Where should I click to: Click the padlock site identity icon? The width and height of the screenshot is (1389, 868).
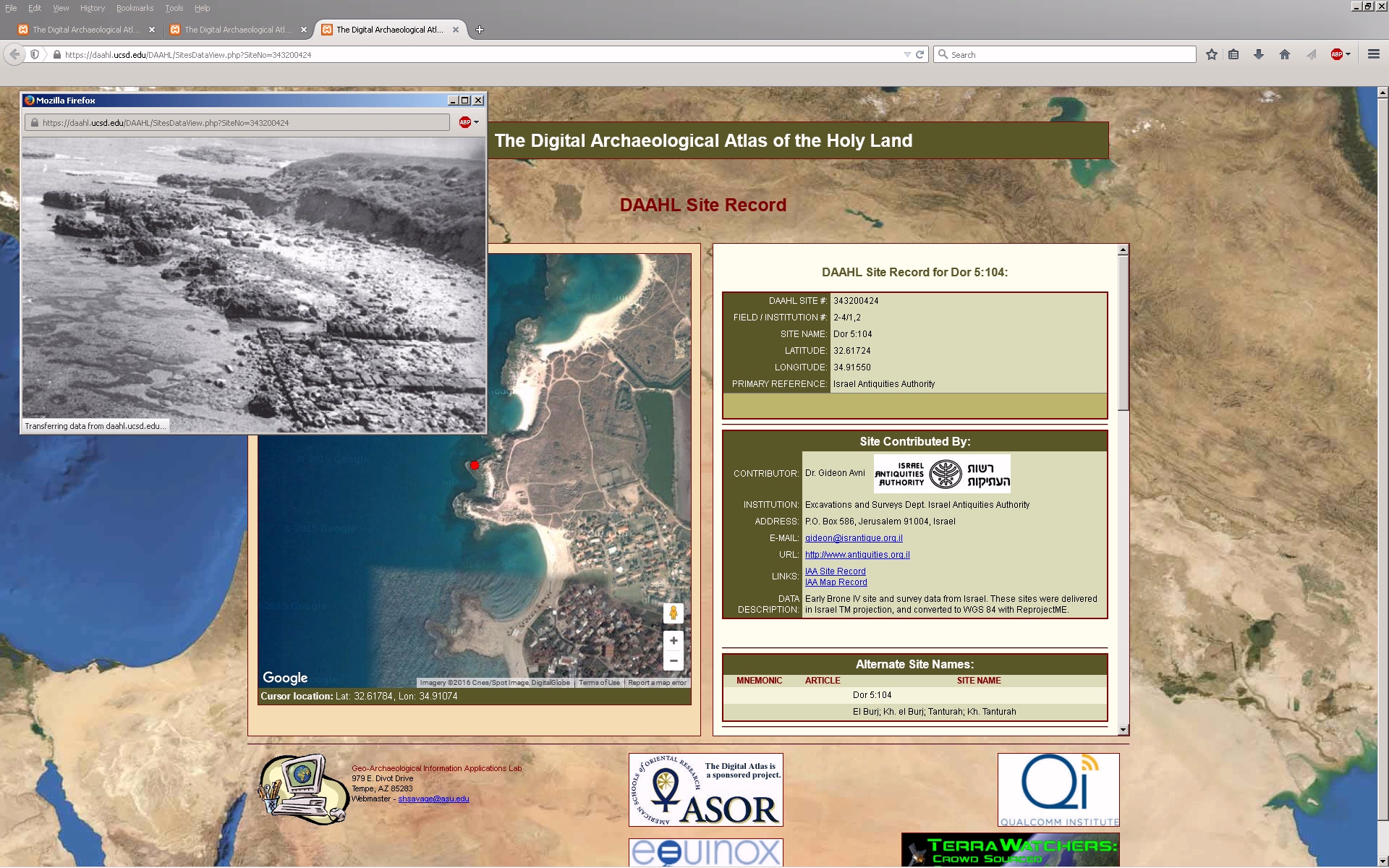[x=56, y=54]
